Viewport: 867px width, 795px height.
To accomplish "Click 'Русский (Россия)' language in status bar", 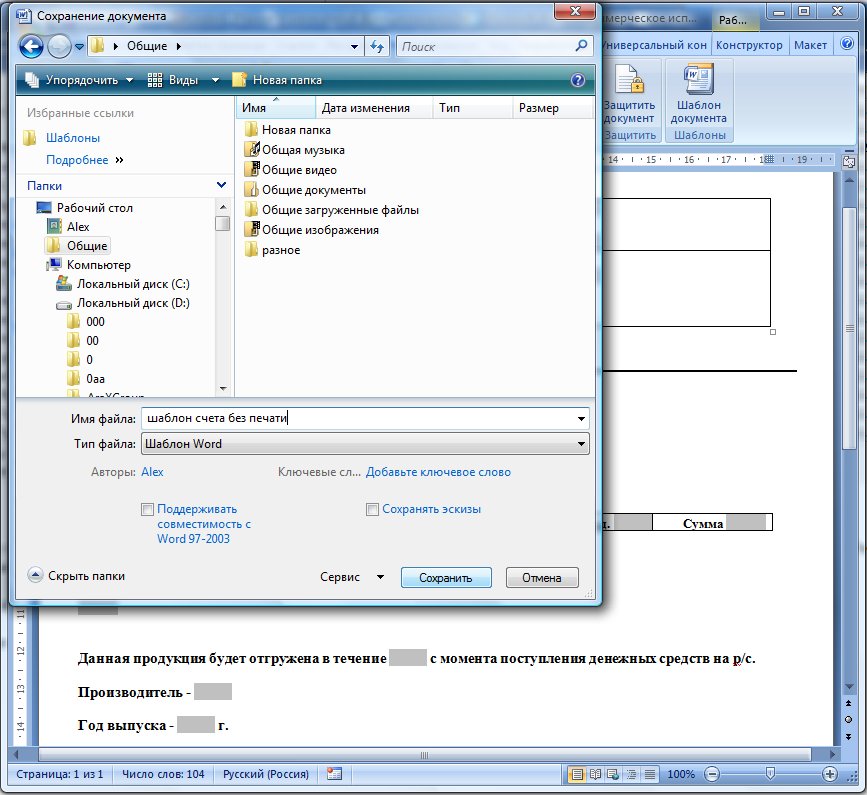I will (x=266, y=775).
